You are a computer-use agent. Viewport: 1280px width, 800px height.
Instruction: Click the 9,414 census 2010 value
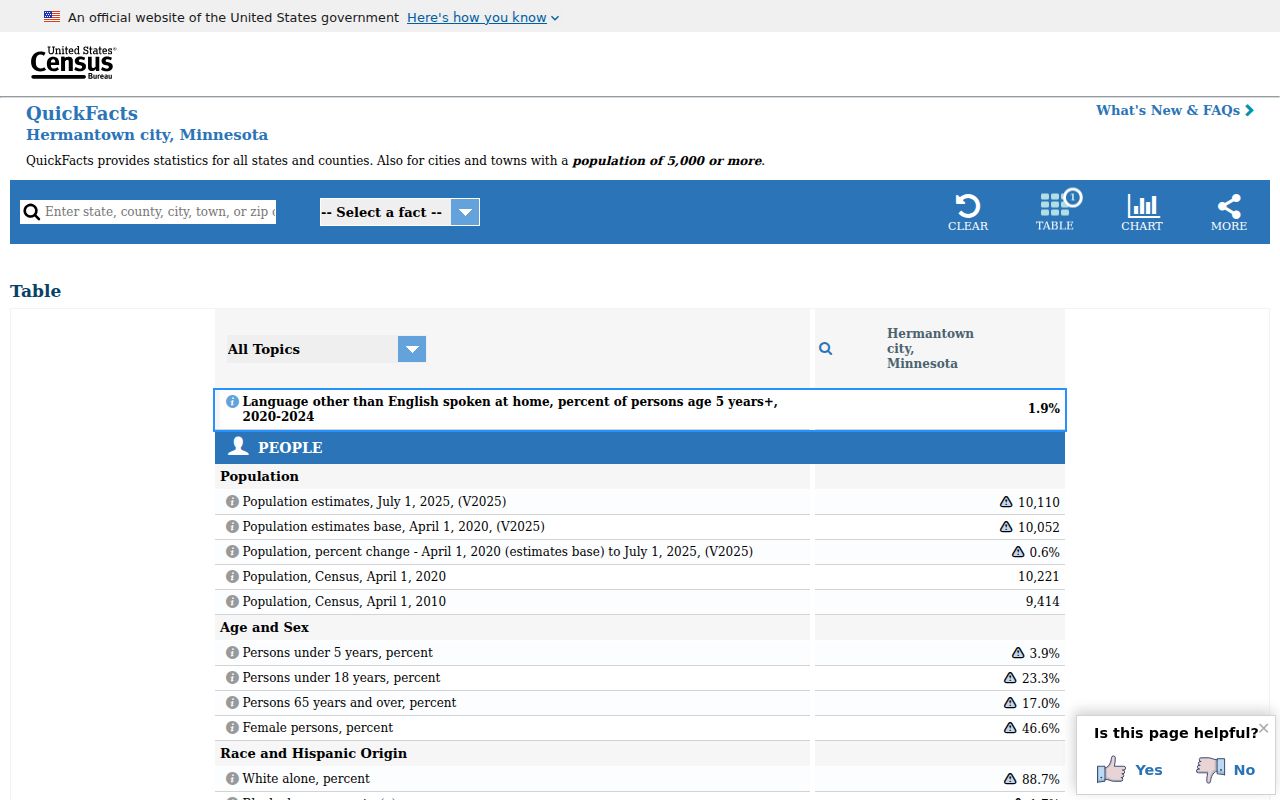coord(1042,602)
